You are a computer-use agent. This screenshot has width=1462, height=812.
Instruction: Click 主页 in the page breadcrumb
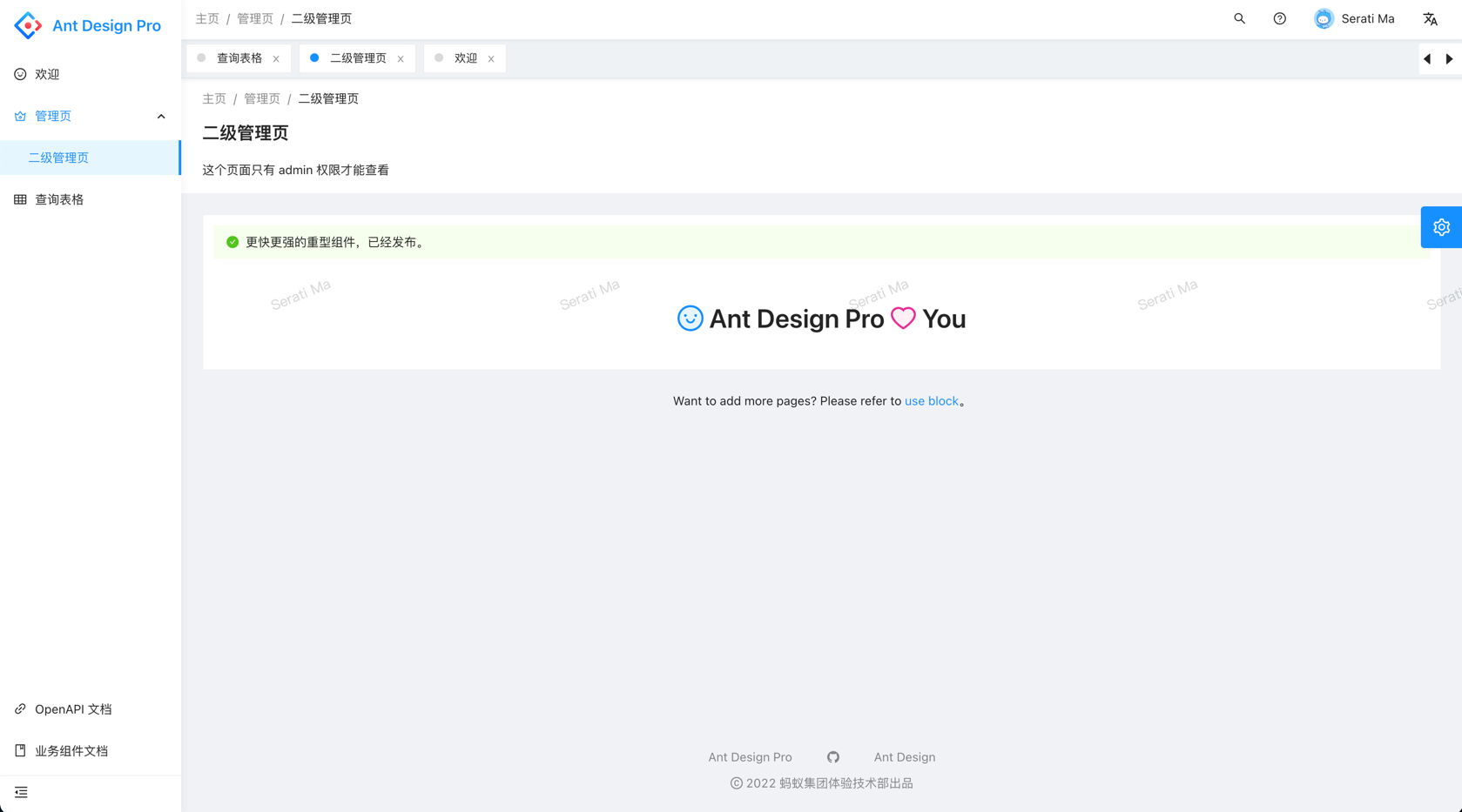(214, 98)
